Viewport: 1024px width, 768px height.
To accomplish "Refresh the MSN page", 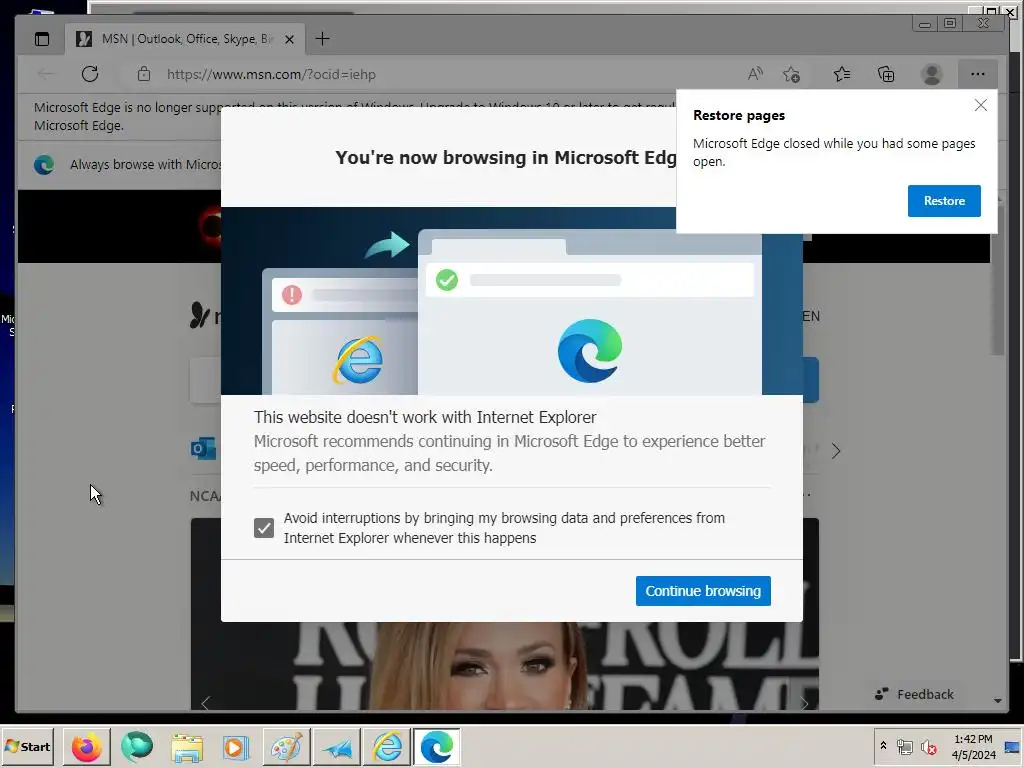I will (x=90, y=74).
